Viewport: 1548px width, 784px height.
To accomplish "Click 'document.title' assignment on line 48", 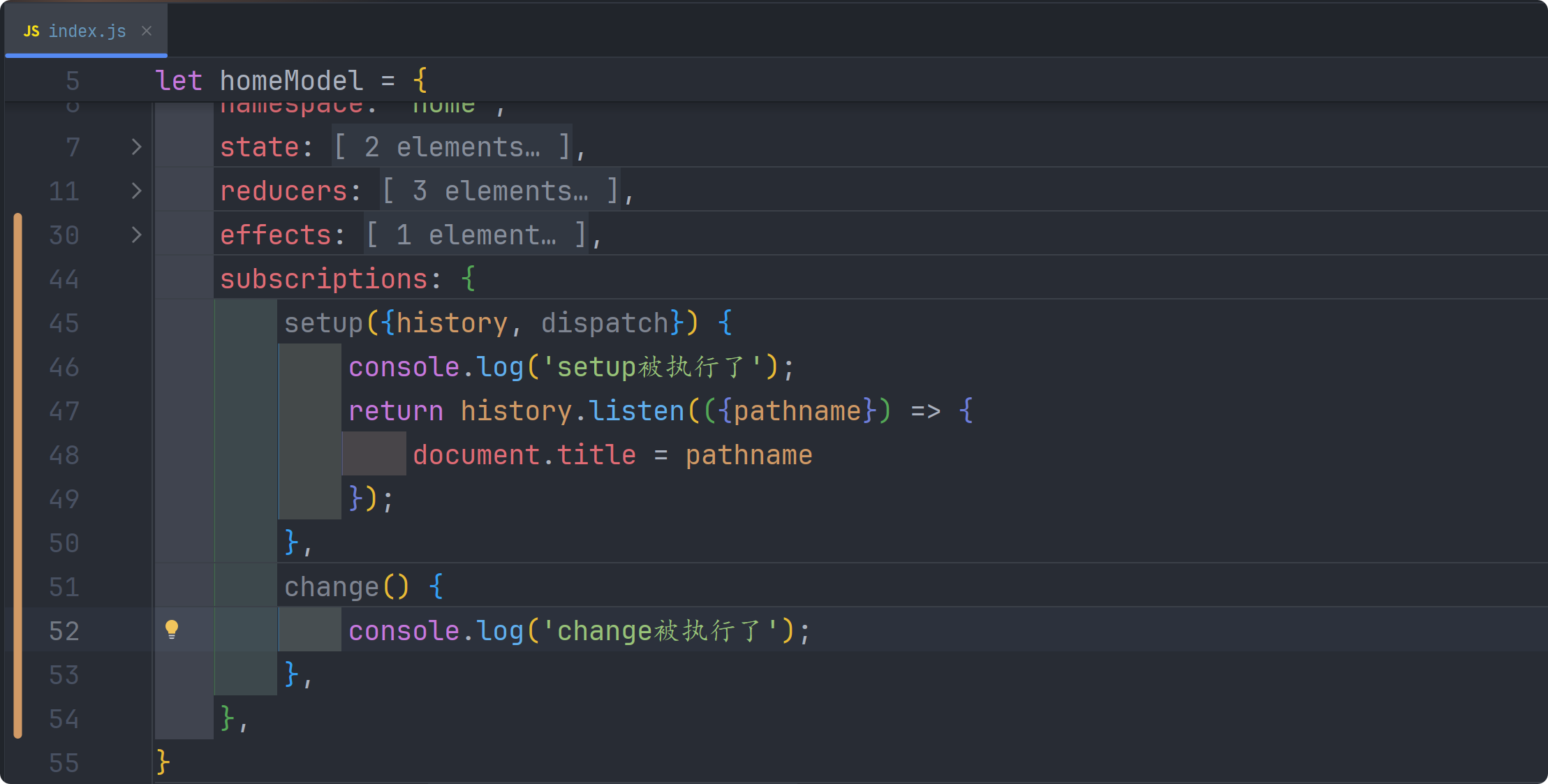I will tap(524, 455).
